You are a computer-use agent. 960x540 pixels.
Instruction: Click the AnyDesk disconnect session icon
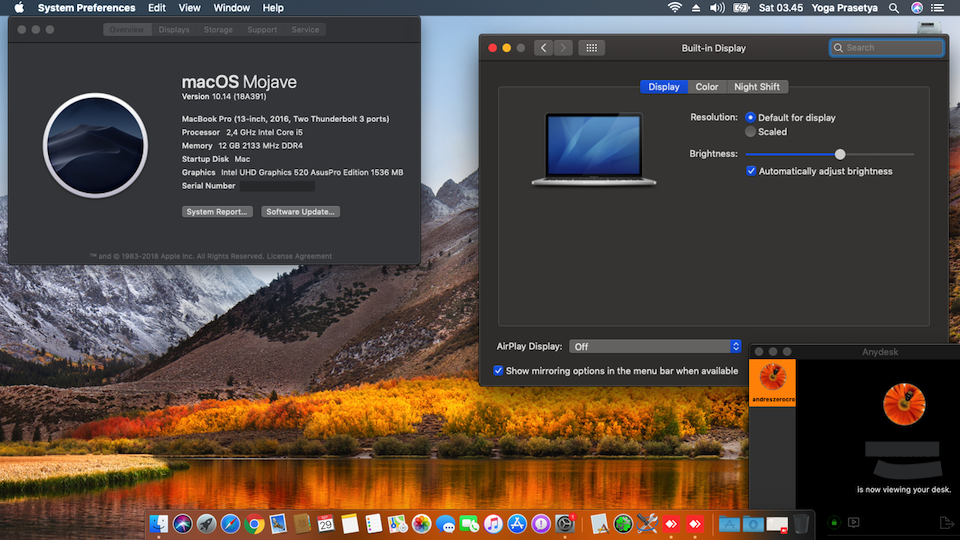click(946, 522)
